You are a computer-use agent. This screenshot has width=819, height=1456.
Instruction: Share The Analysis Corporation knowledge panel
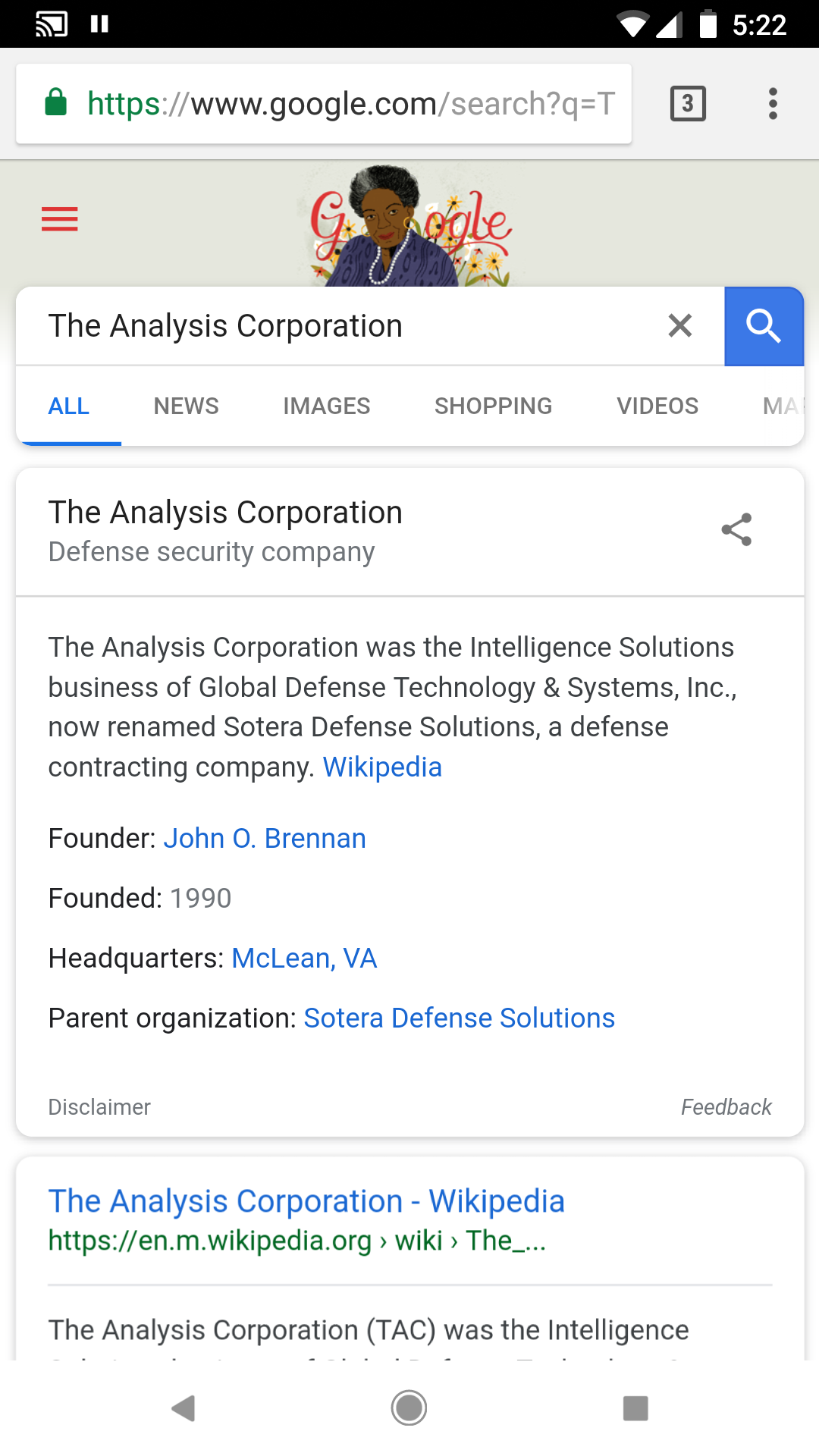(x=736, y=529)
